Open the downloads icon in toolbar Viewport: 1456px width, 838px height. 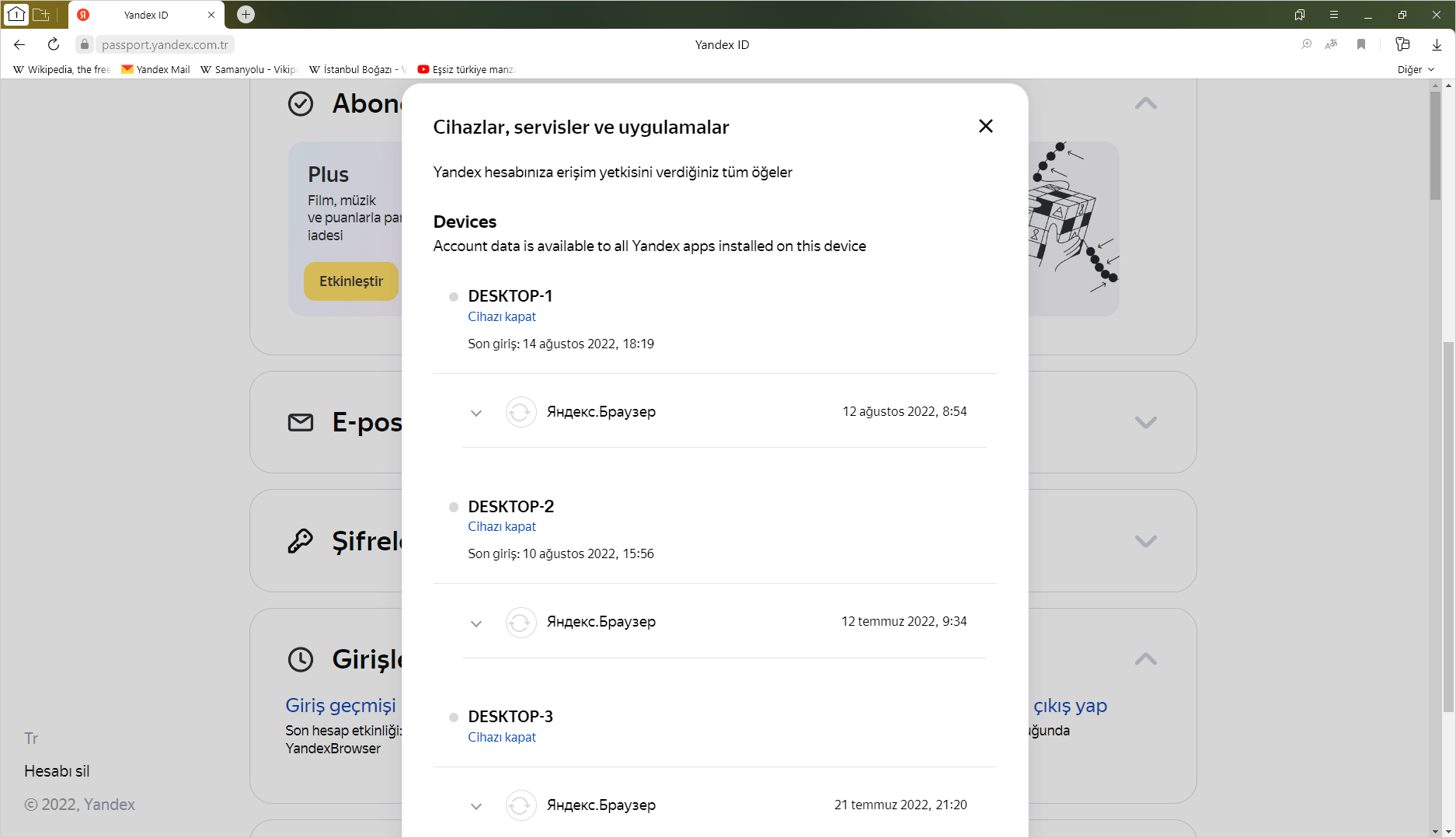tap(1437, 44)
